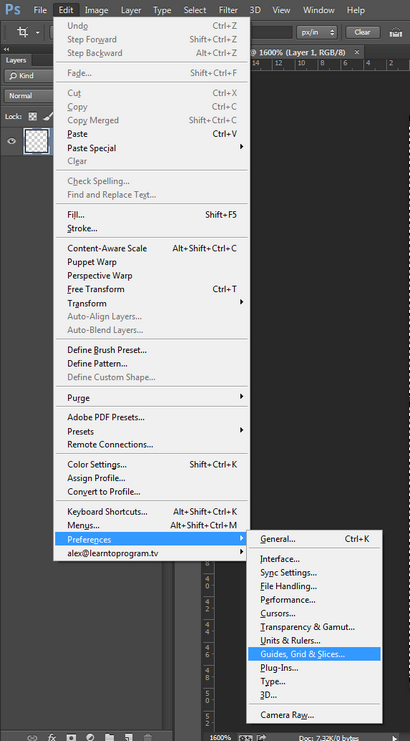Screen dimensions: 410x741
Task: Open the Select menu
Action: (195, 10)
